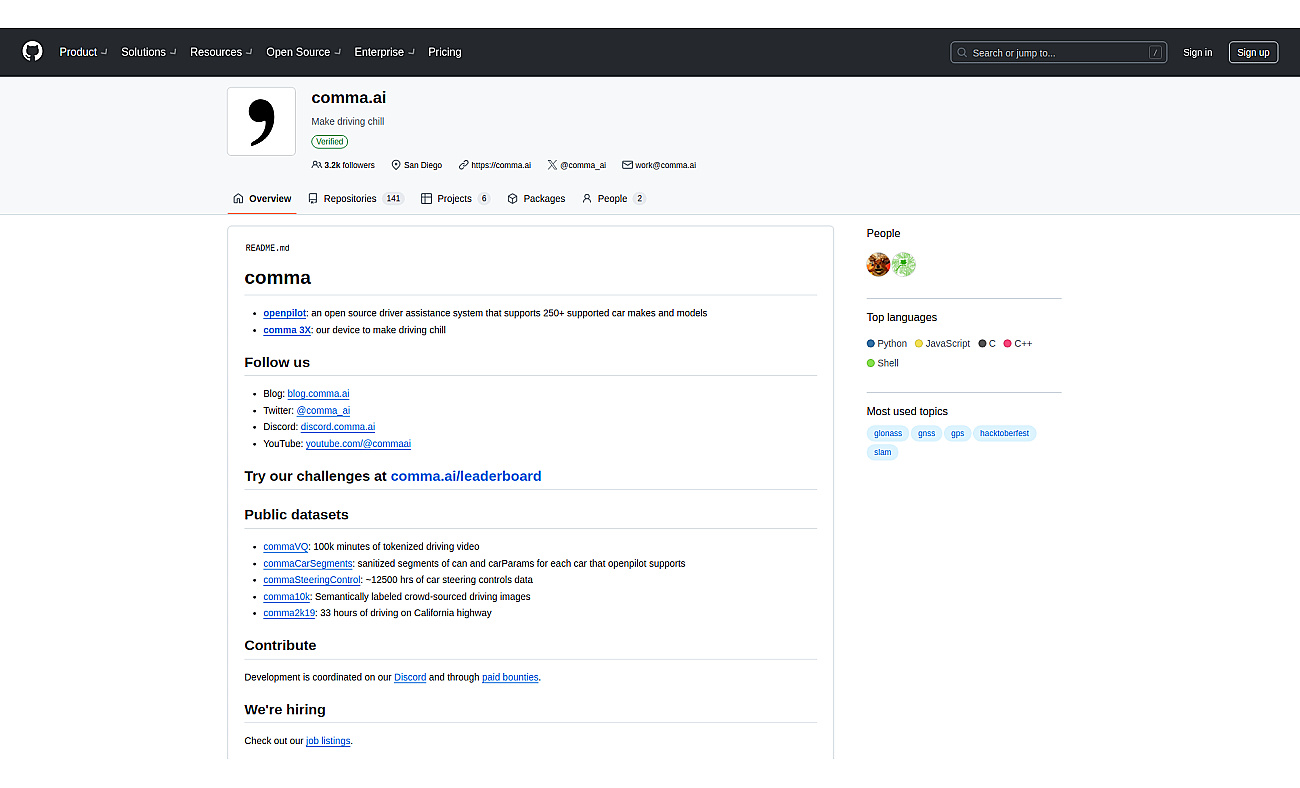Filter by C++ language

(x=1018, y=344)
